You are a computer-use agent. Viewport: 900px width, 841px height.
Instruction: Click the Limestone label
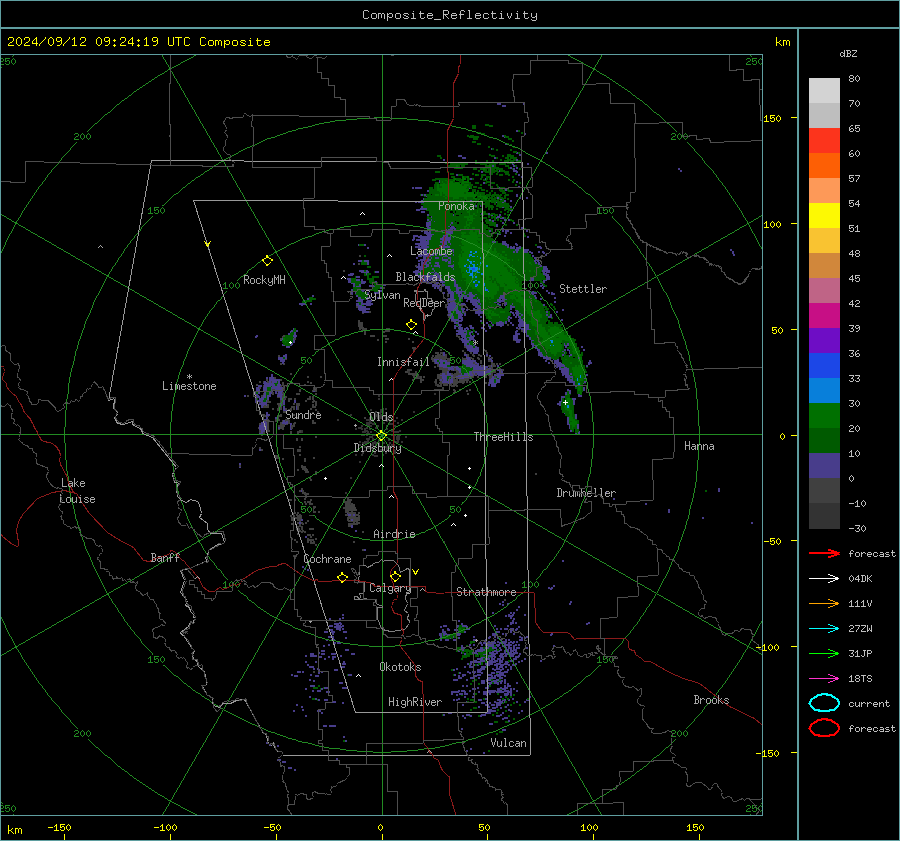[x=189, y=386]
